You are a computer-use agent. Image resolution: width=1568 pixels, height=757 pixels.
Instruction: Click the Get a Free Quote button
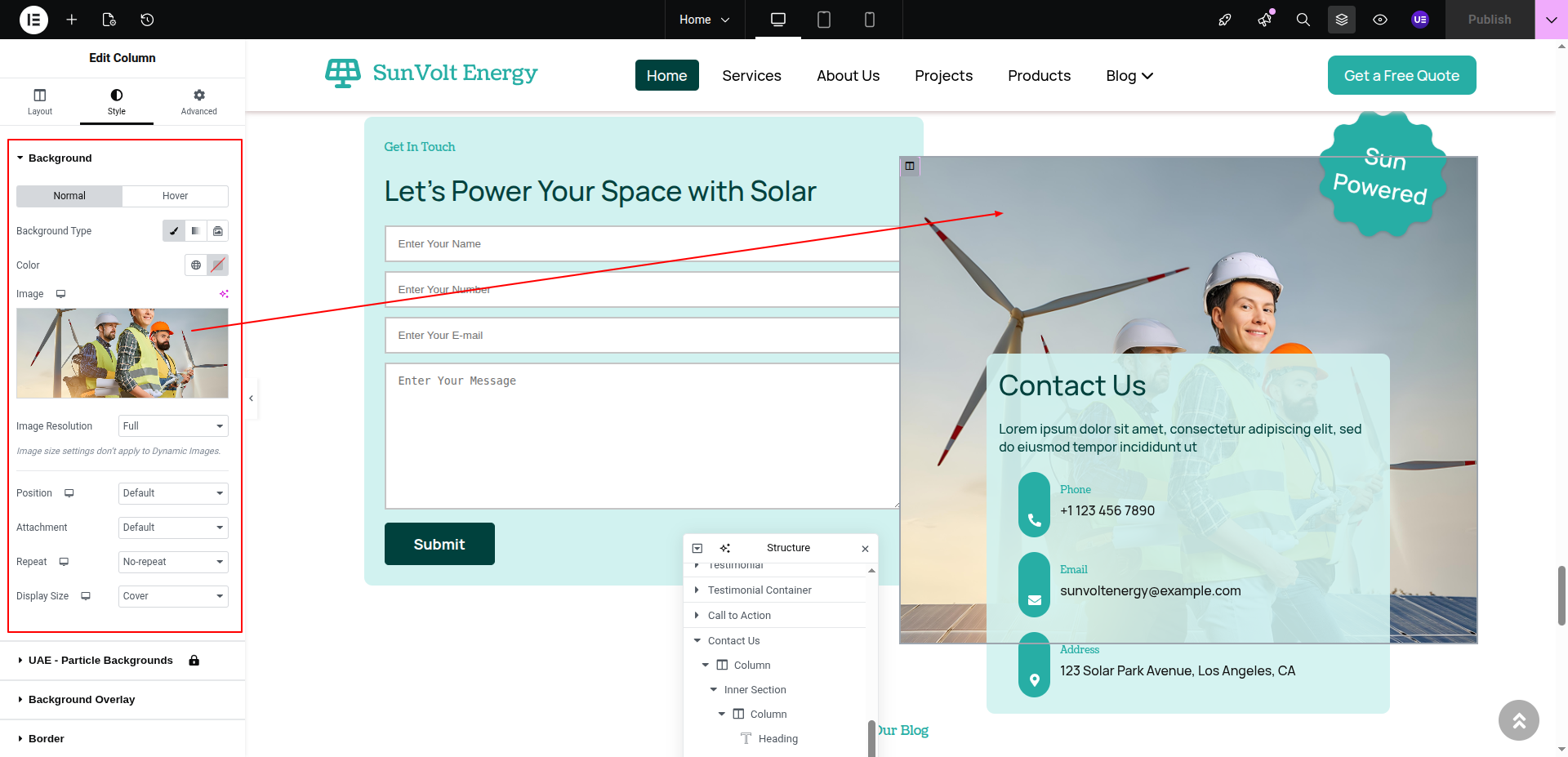(x=1401, y=75)
